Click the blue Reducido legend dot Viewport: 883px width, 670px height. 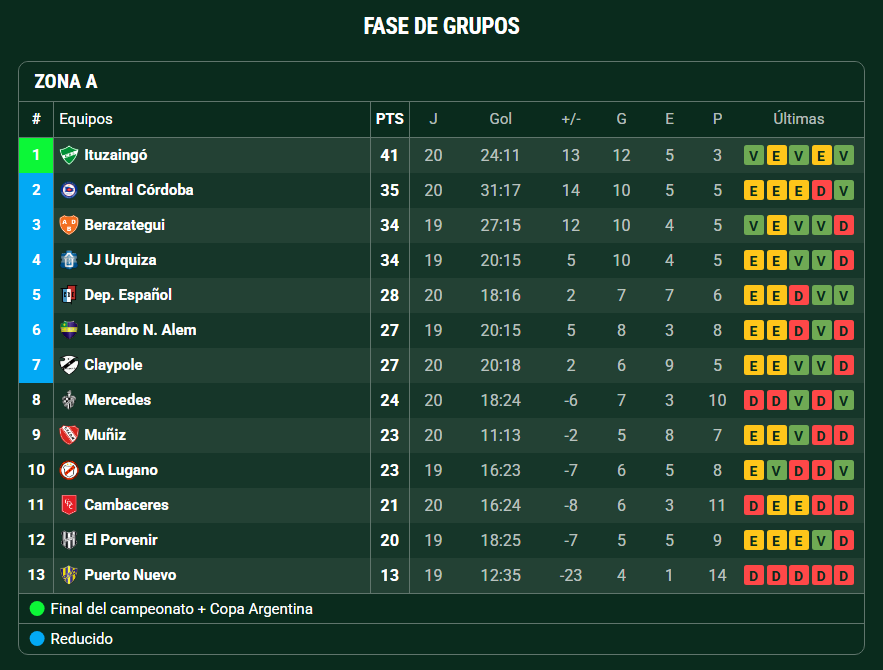click(37, 638)
